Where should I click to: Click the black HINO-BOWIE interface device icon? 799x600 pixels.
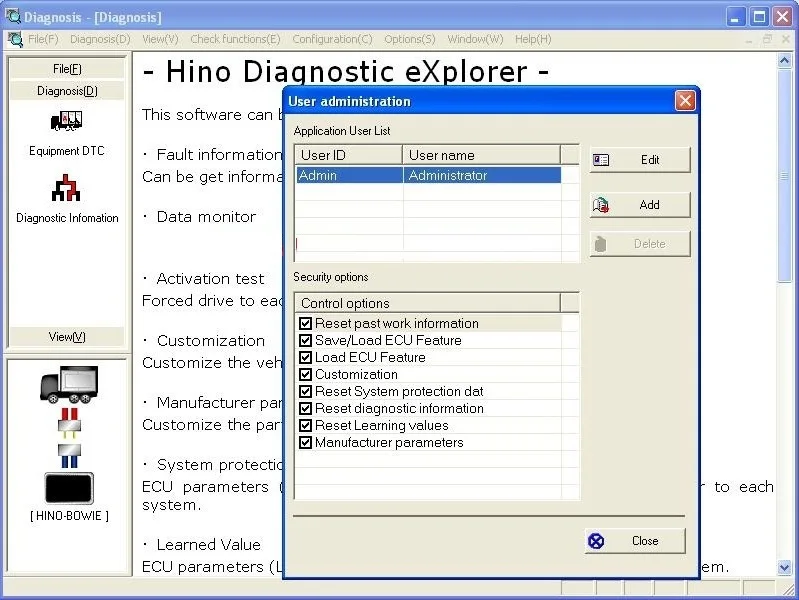point(69,488)
